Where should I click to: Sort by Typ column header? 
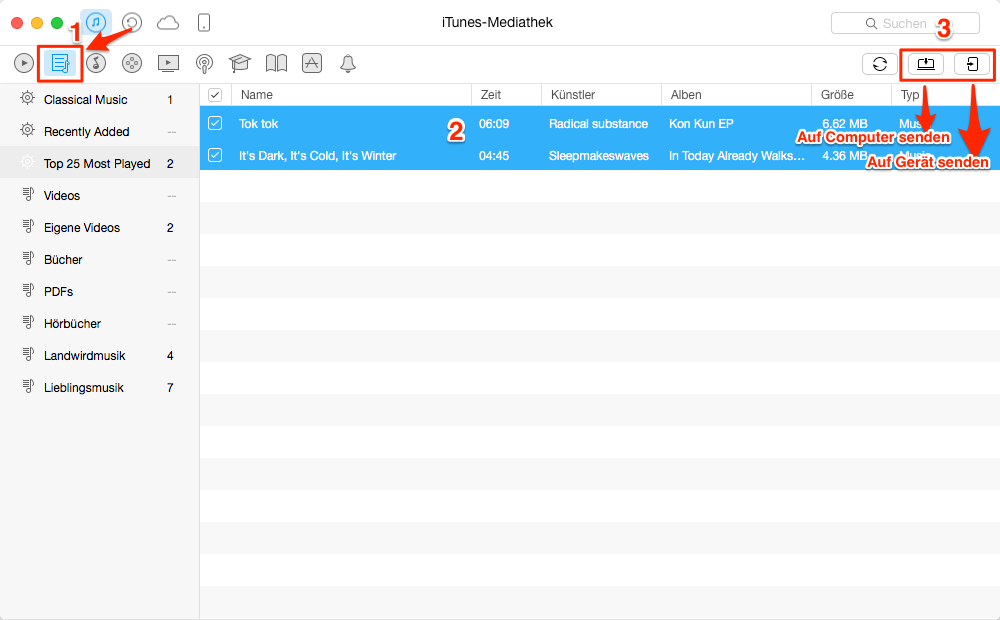(x=945, y=95)
